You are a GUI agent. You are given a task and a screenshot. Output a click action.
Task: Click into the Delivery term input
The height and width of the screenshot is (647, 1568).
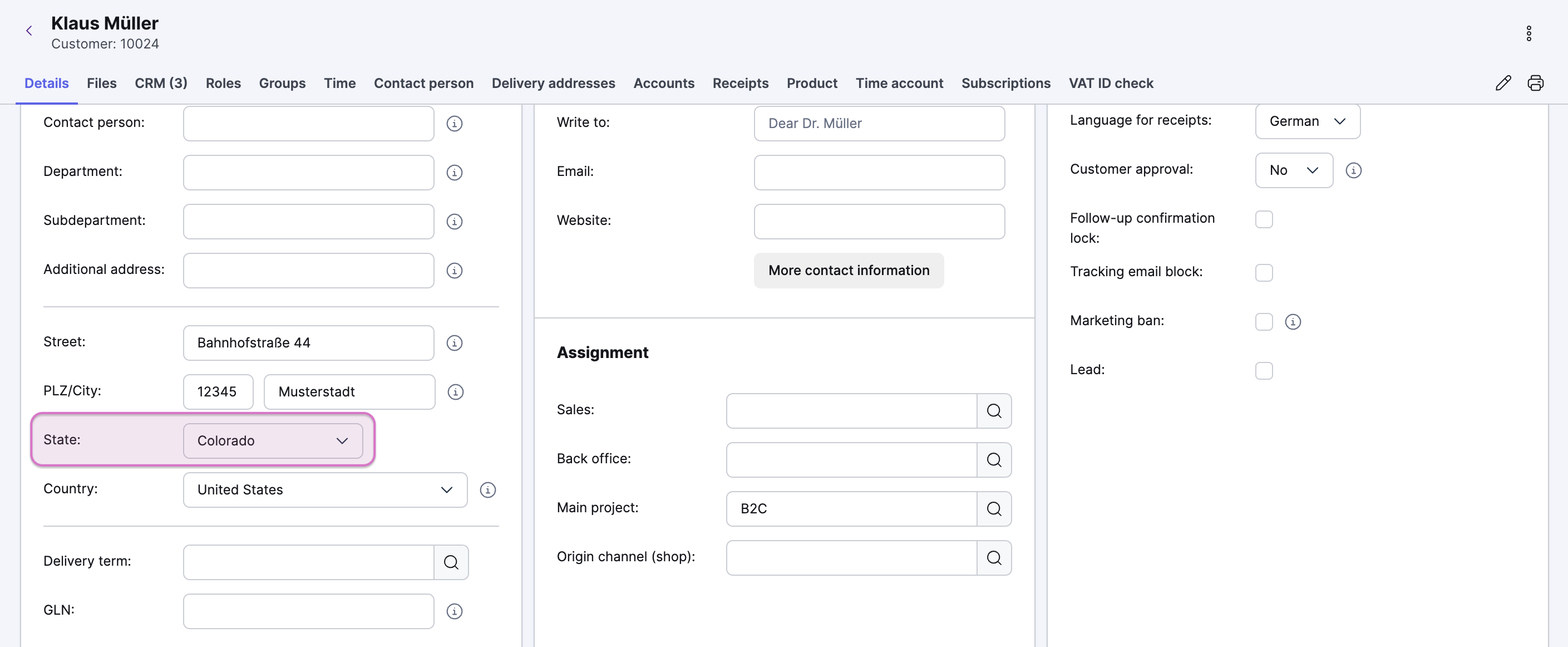click(x=309, y=562)
